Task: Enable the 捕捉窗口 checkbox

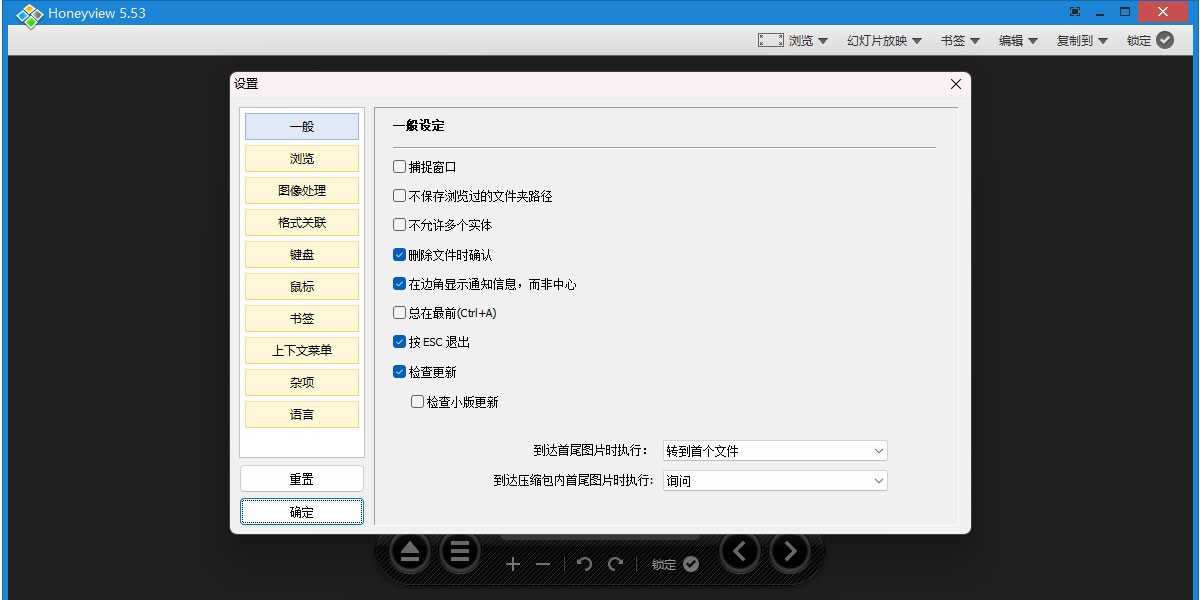Action: click(x=400, y=167)
